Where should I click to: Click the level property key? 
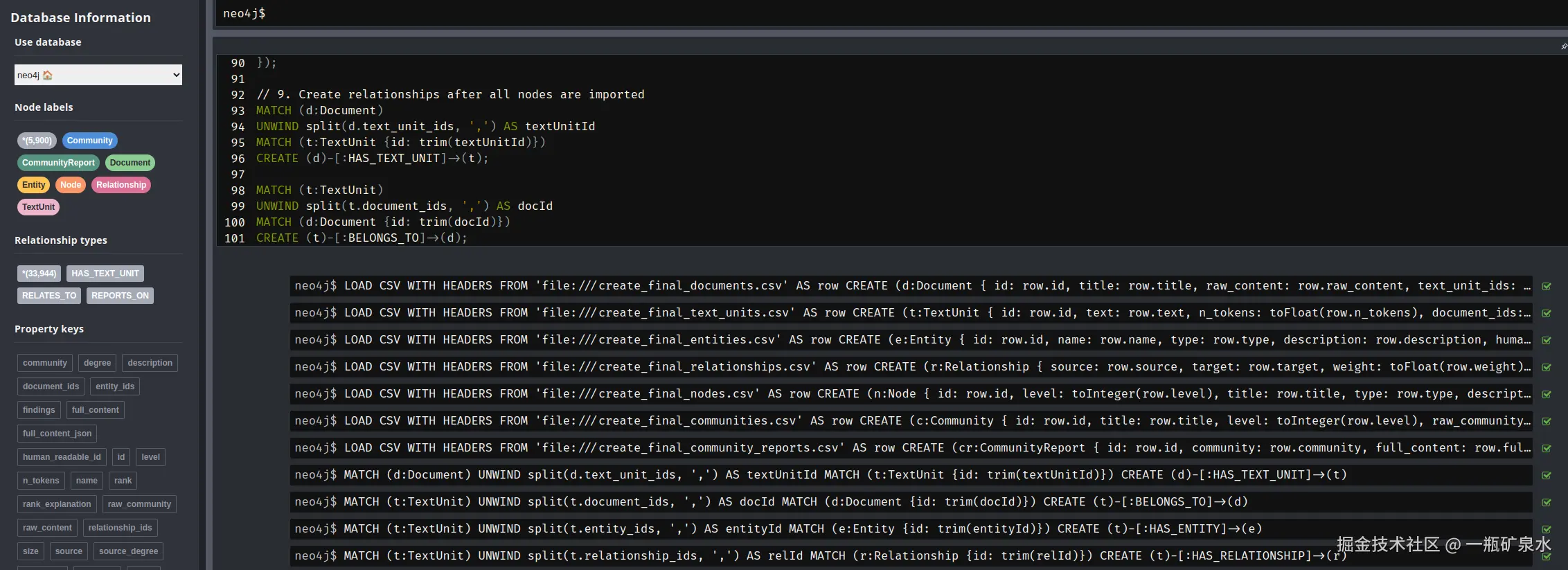150,457
